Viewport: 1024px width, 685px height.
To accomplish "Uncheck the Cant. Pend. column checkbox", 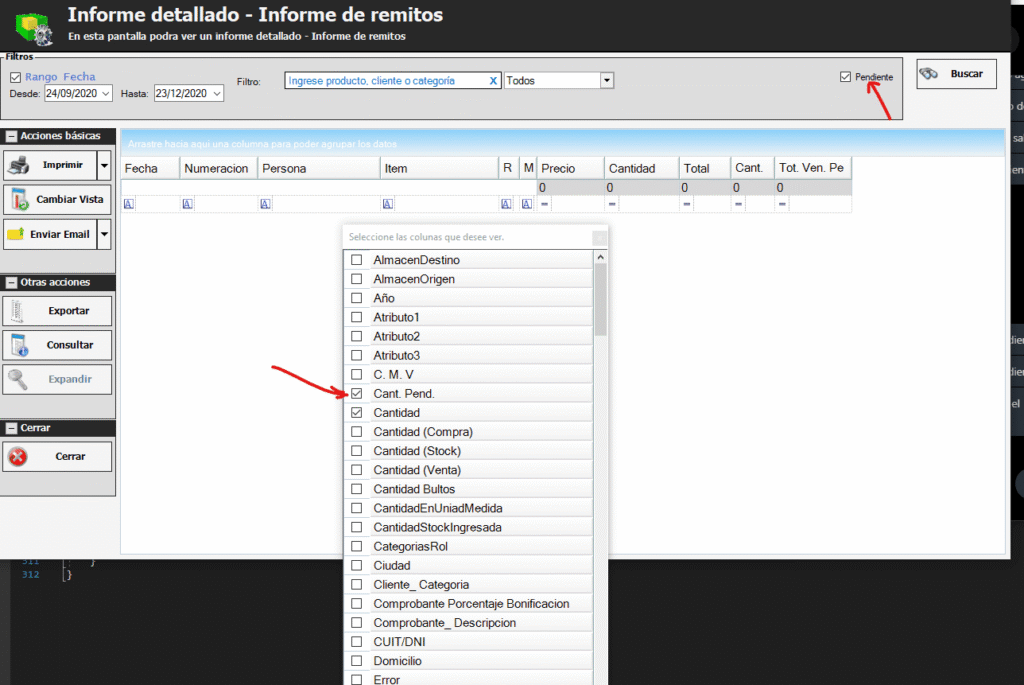I will click(x=356, y=394).
